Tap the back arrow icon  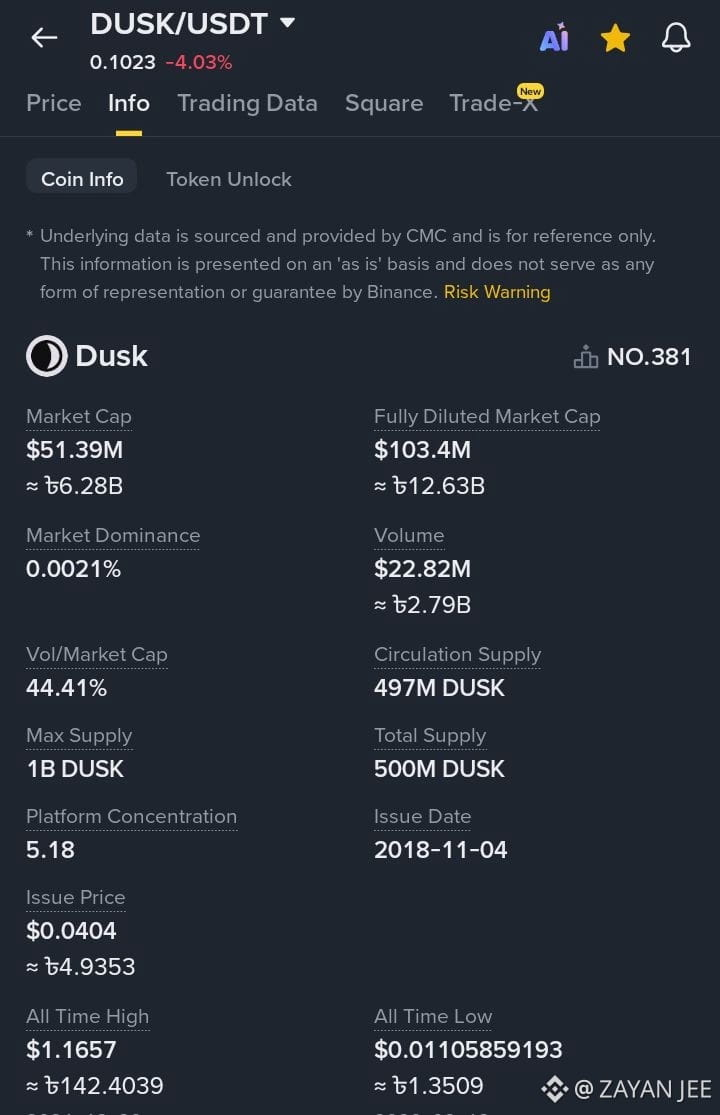pyautogui.click(x=44, y=38)
